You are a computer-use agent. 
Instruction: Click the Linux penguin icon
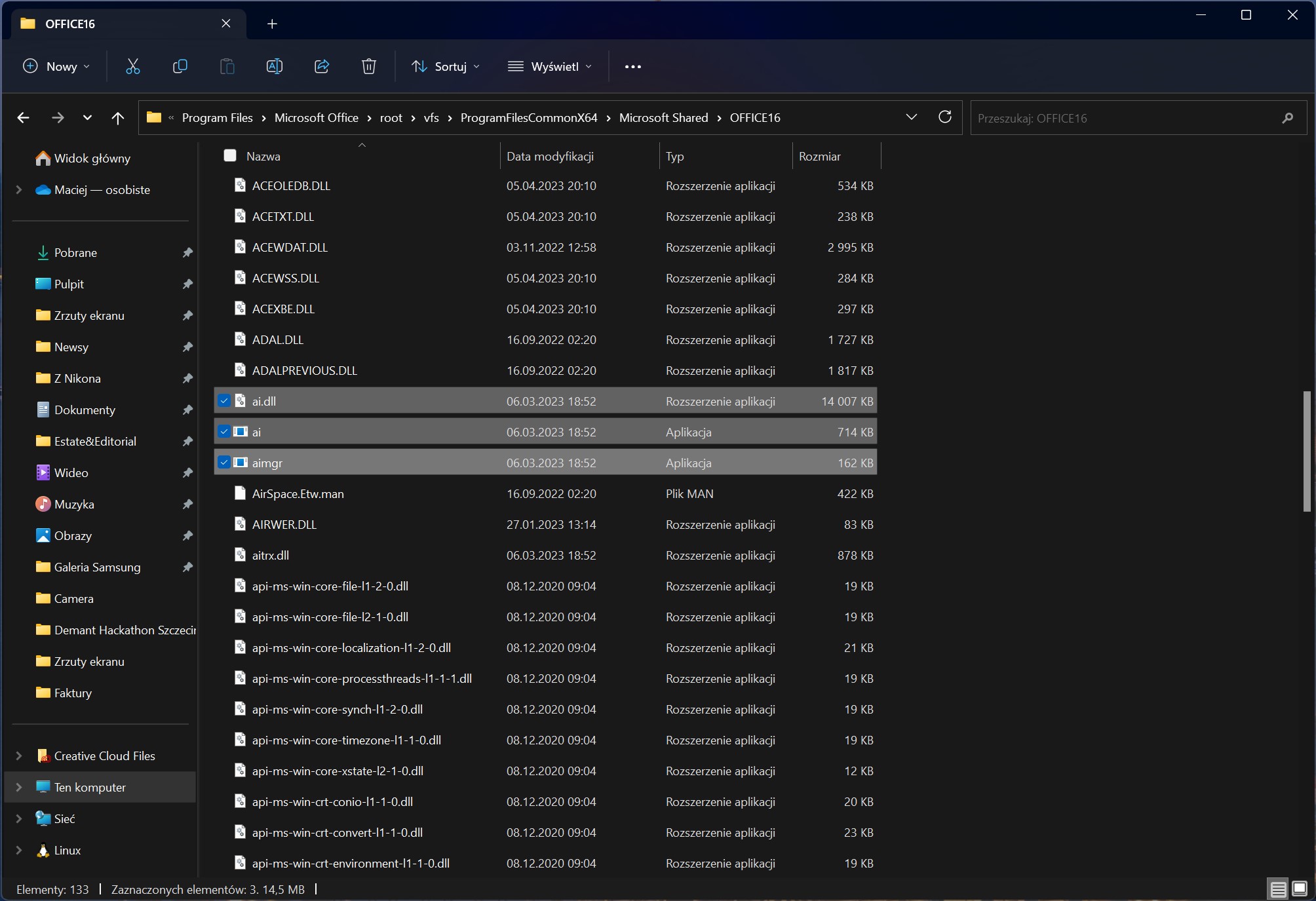click(x=43, y=850)
